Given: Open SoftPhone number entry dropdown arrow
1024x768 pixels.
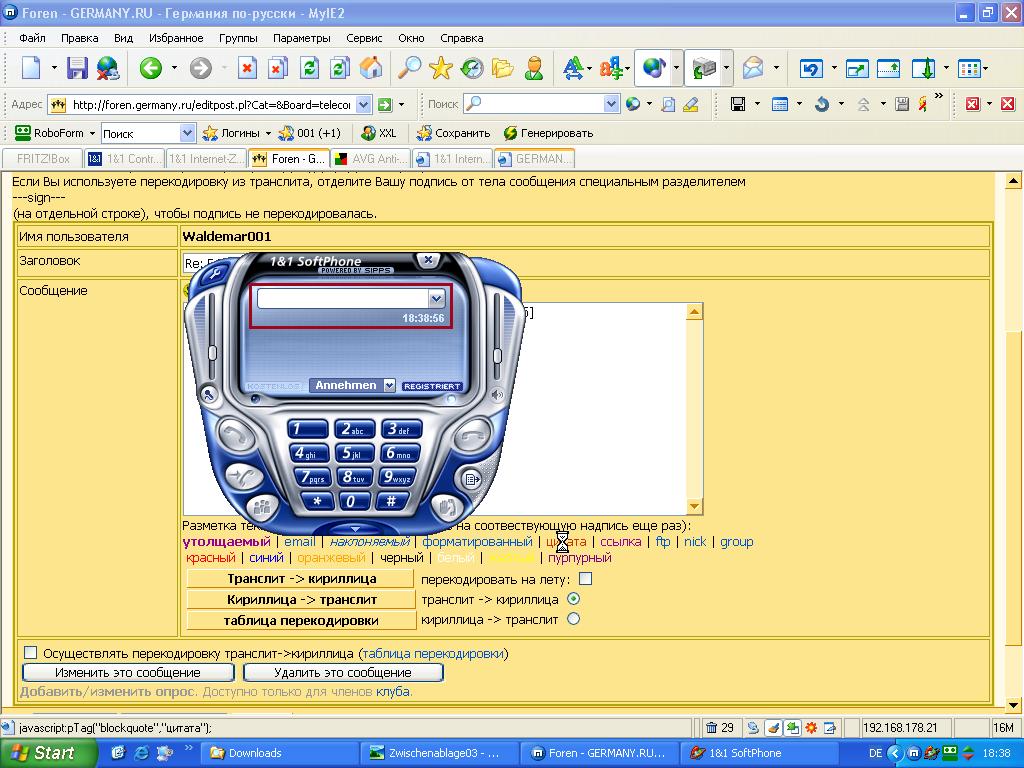Looking at the screenshot, I should coord(436,298).
